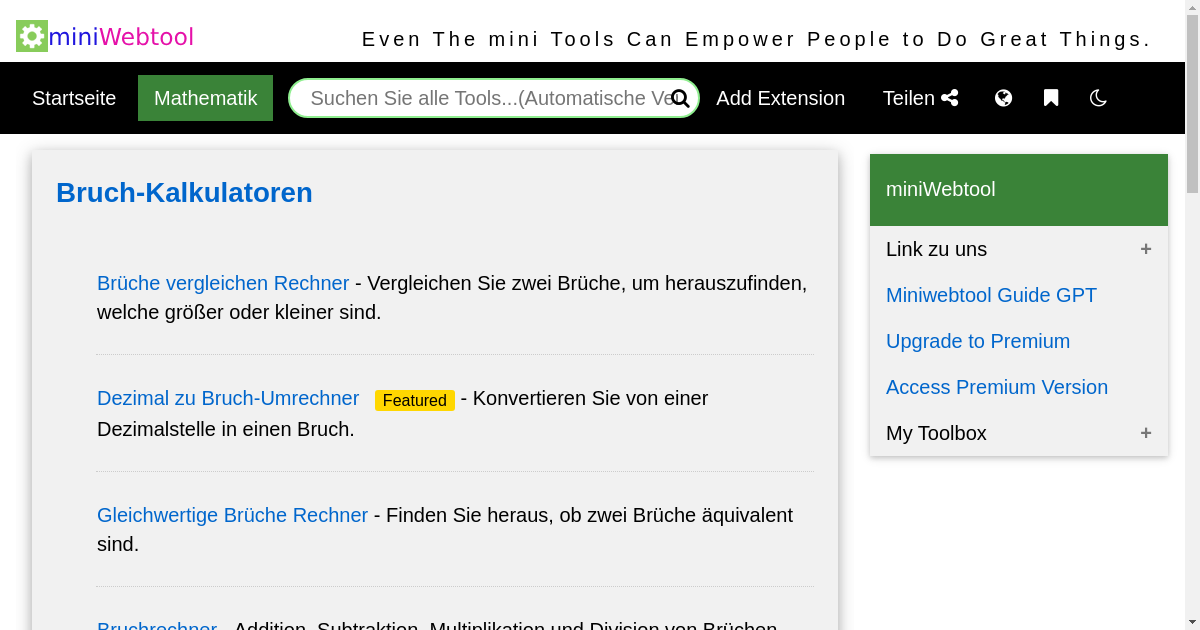
Task: Click the search magnifier icon
Action: (x=680, y=98)
